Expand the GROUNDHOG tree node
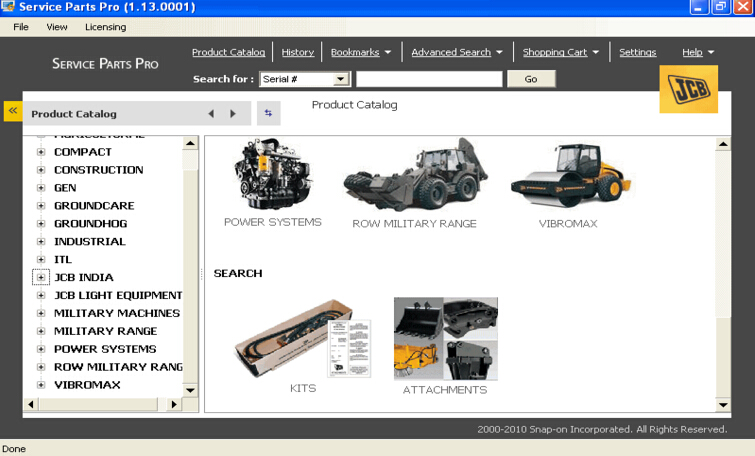 [x=41, y=224]
